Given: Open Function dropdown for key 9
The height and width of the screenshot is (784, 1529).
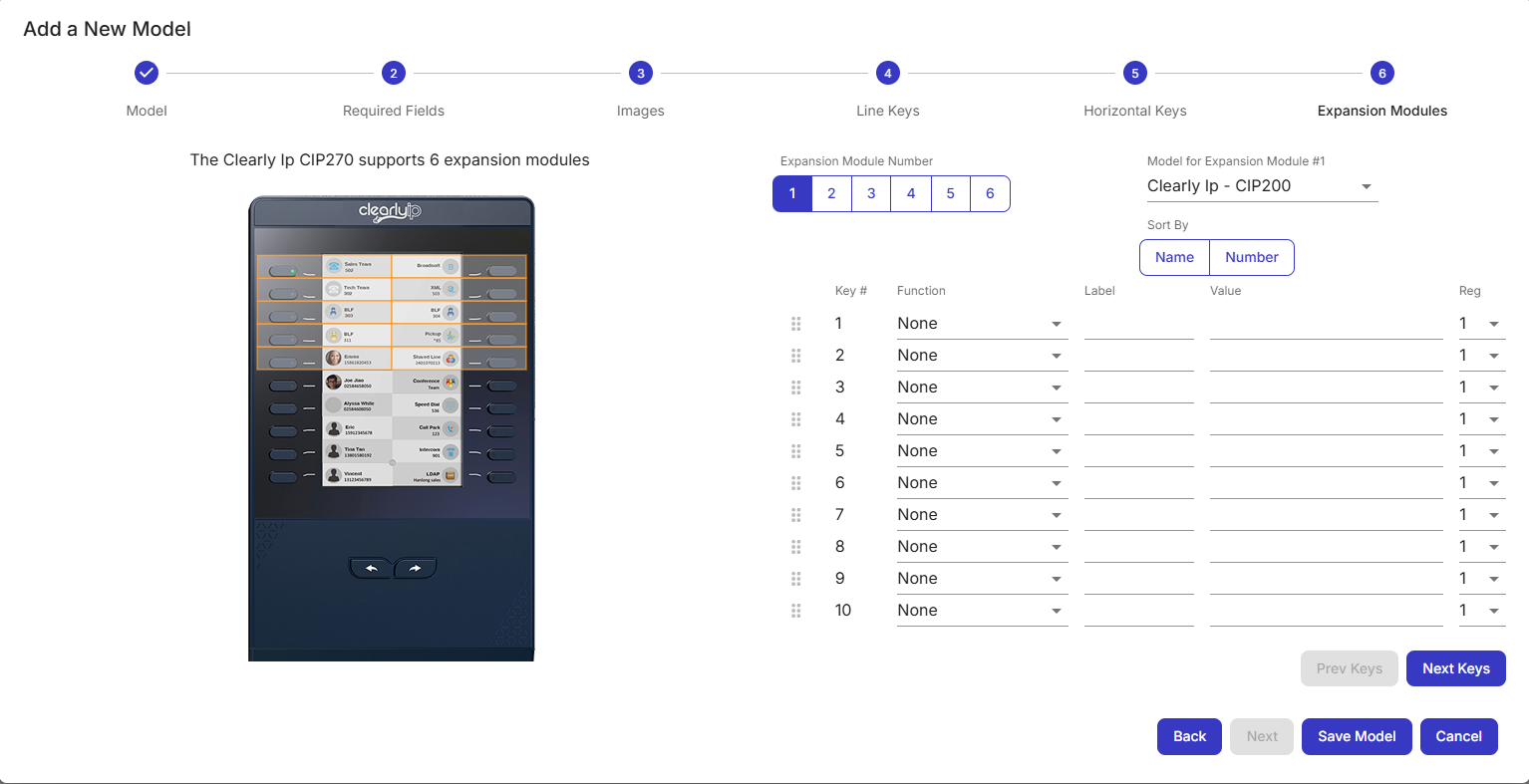Looking at the screenshot, I should tap(982, 579).
